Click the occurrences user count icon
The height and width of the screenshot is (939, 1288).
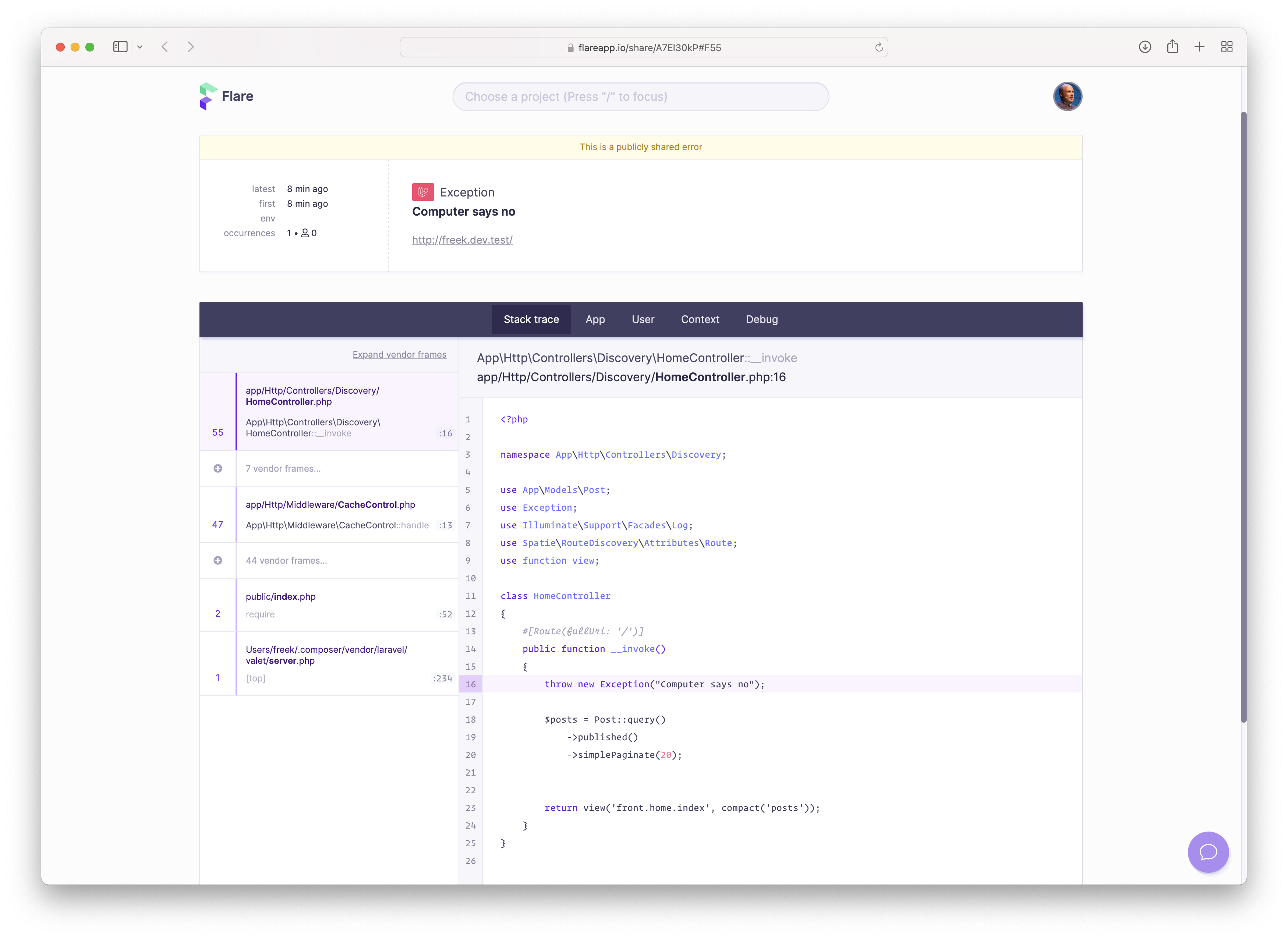tap(305, 233)
